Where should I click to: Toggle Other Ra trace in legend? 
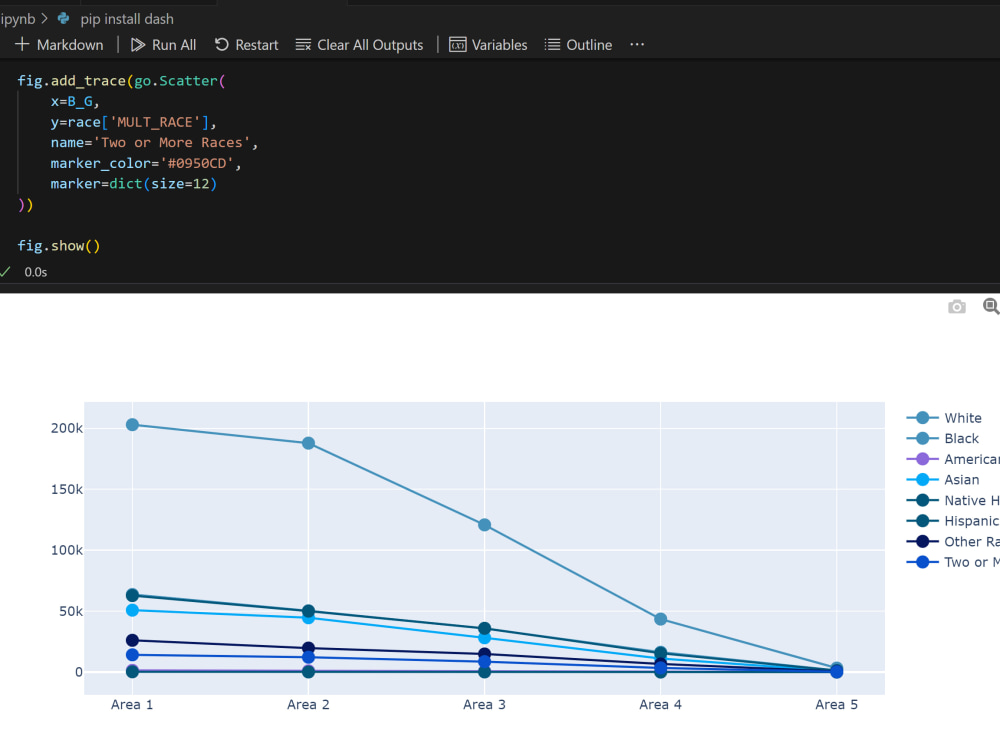click(953, 541)
